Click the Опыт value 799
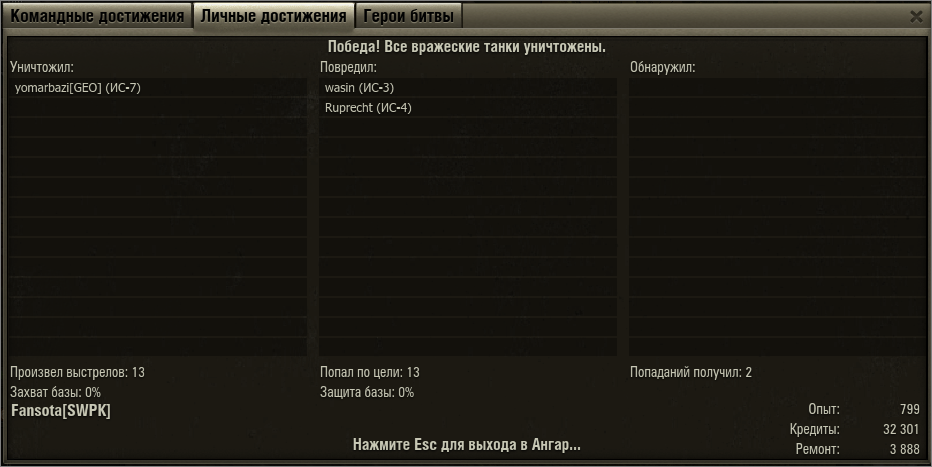The height and width of the screenshot is (467, 932). coord(909,409)
